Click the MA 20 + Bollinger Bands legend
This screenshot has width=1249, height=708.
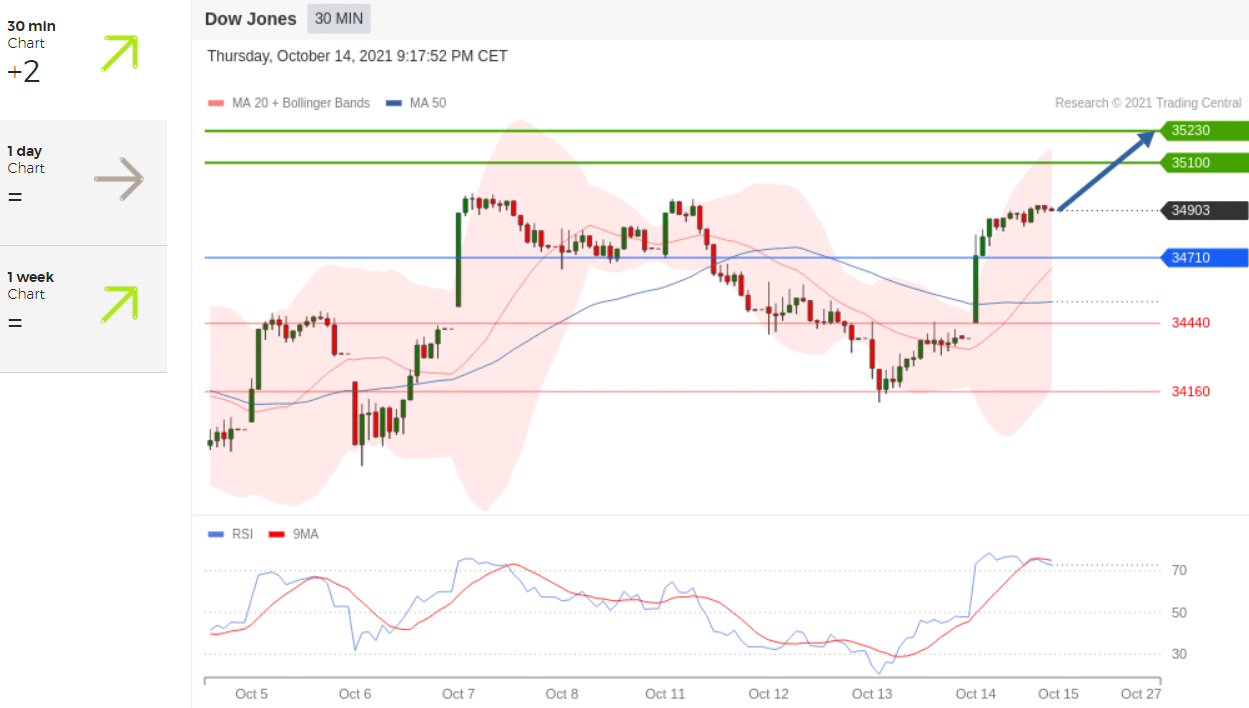click(x=289, y=103)
